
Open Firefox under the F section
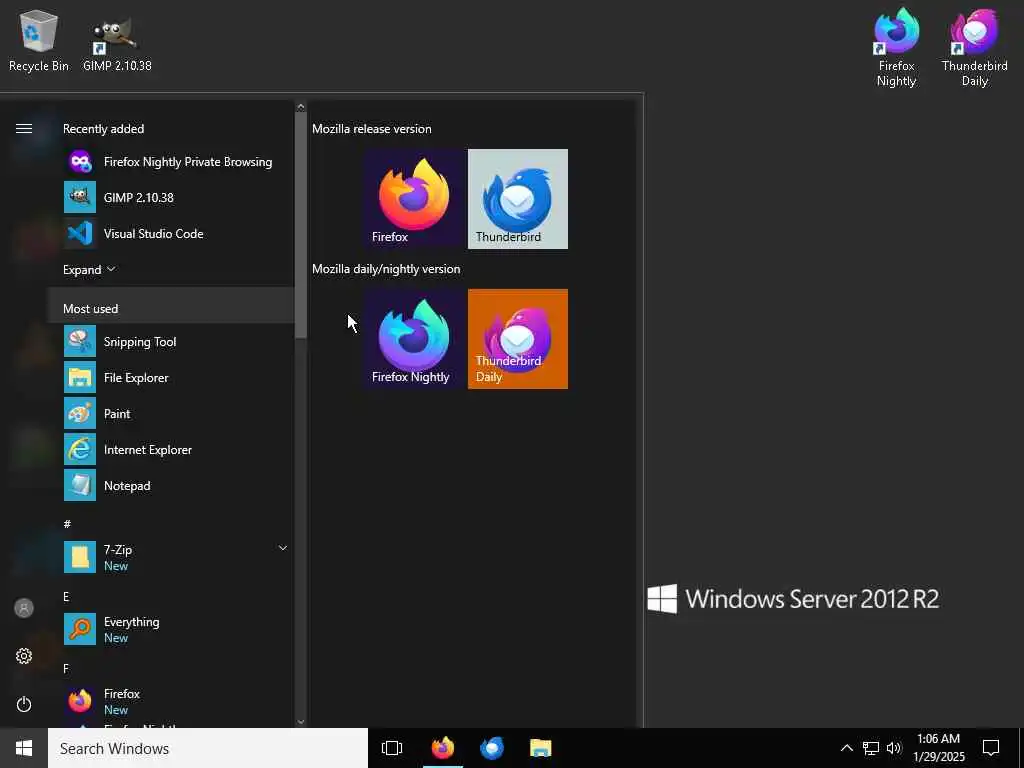tap(171, 701)
